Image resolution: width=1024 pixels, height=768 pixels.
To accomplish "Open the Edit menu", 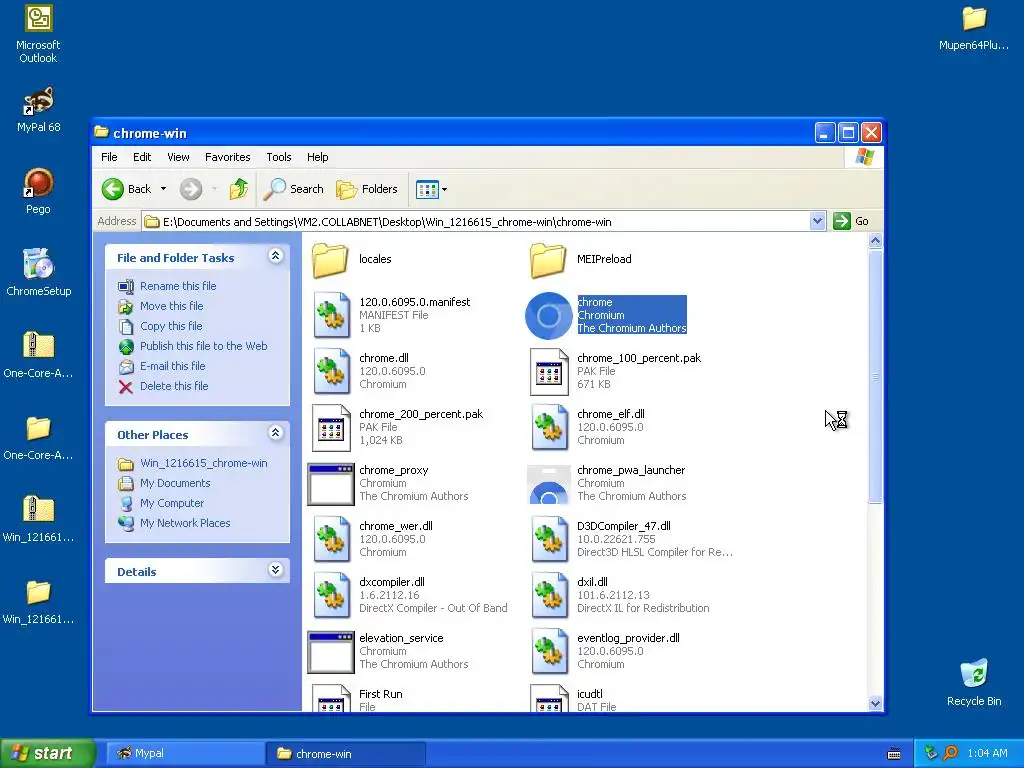I will tap(142, 157).
